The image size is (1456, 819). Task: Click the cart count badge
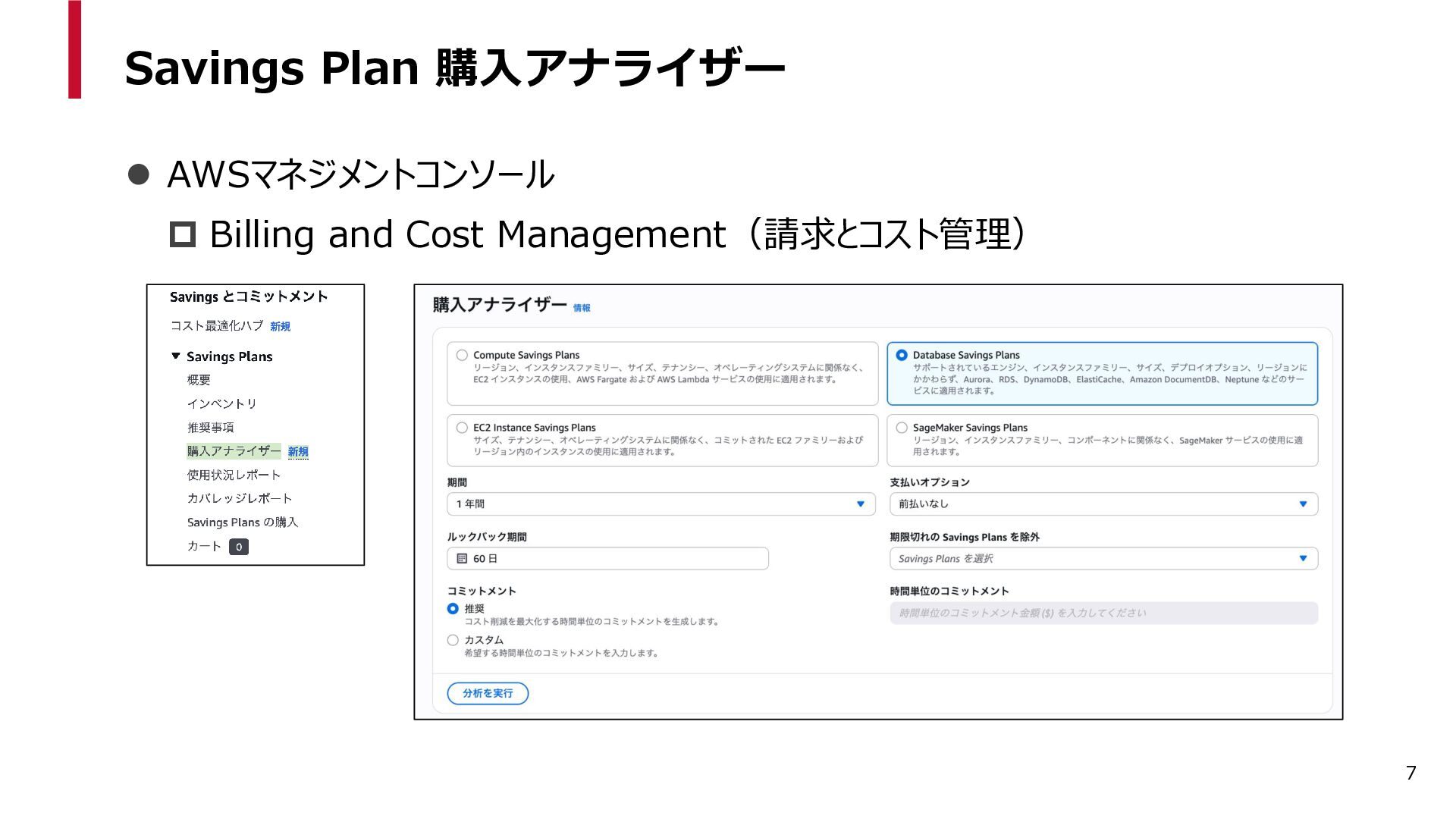pos(239,547)
